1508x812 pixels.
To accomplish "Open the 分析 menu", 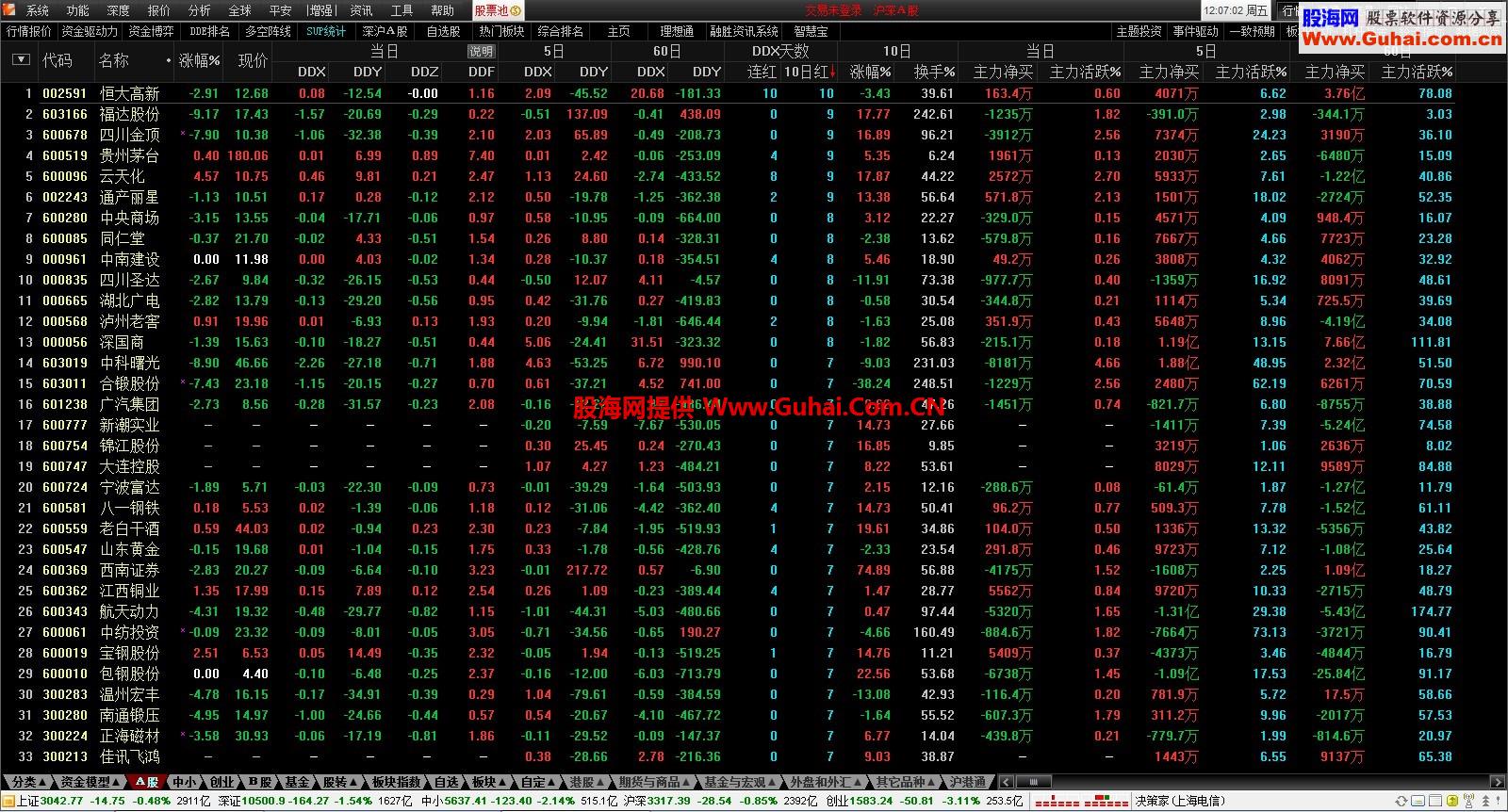I will click(x=200, y=10).
